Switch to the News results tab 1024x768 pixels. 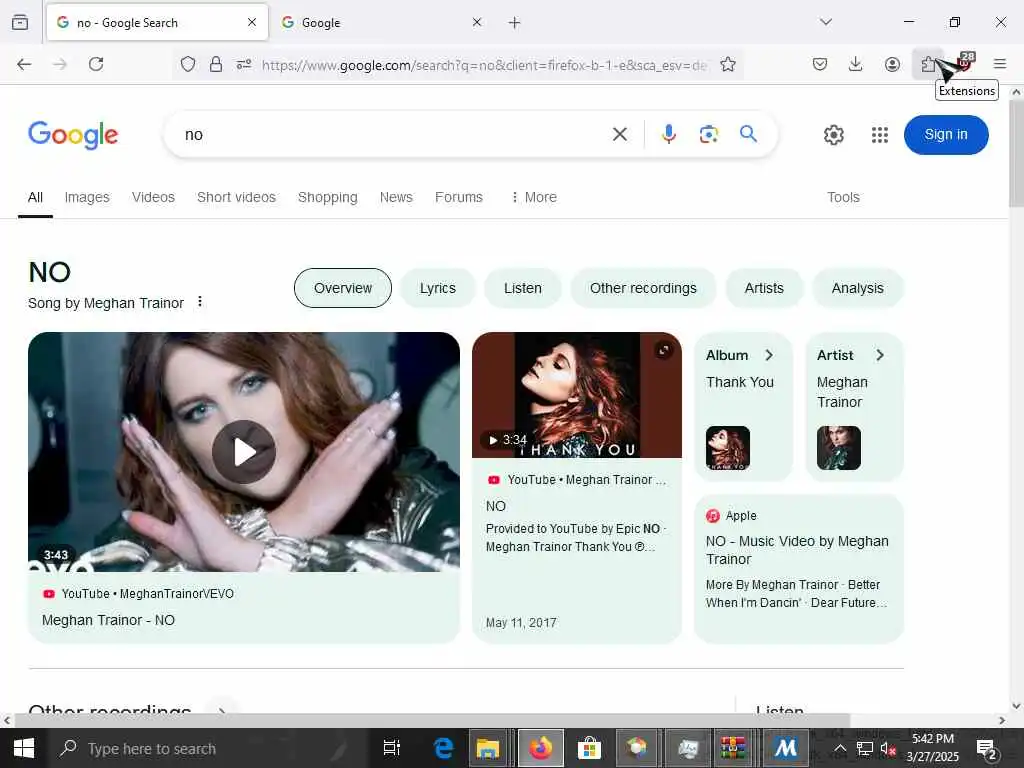[396, 197]
